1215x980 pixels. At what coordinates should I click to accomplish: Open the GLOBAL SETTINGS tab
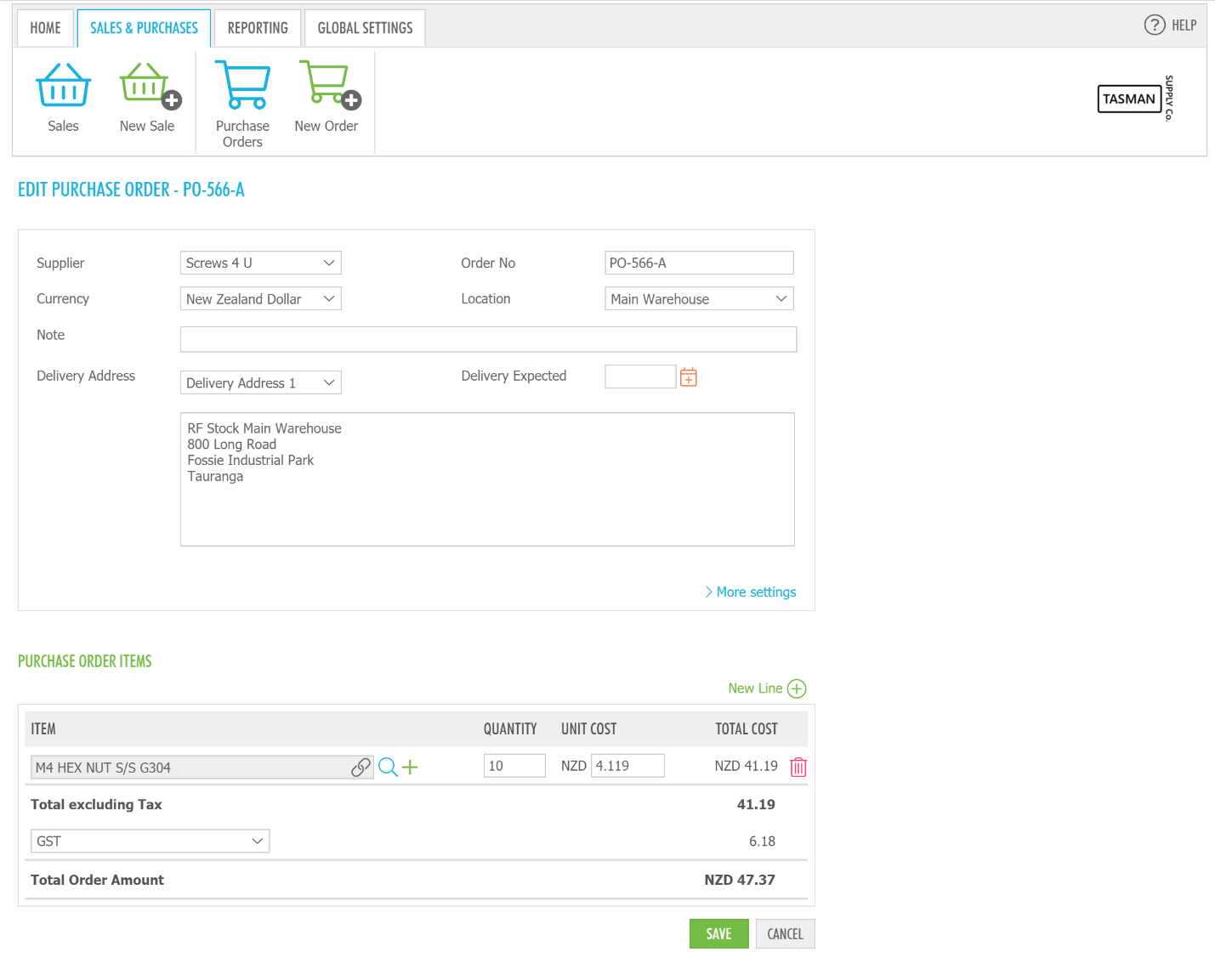pyautogui.click(x=364, y=27)
